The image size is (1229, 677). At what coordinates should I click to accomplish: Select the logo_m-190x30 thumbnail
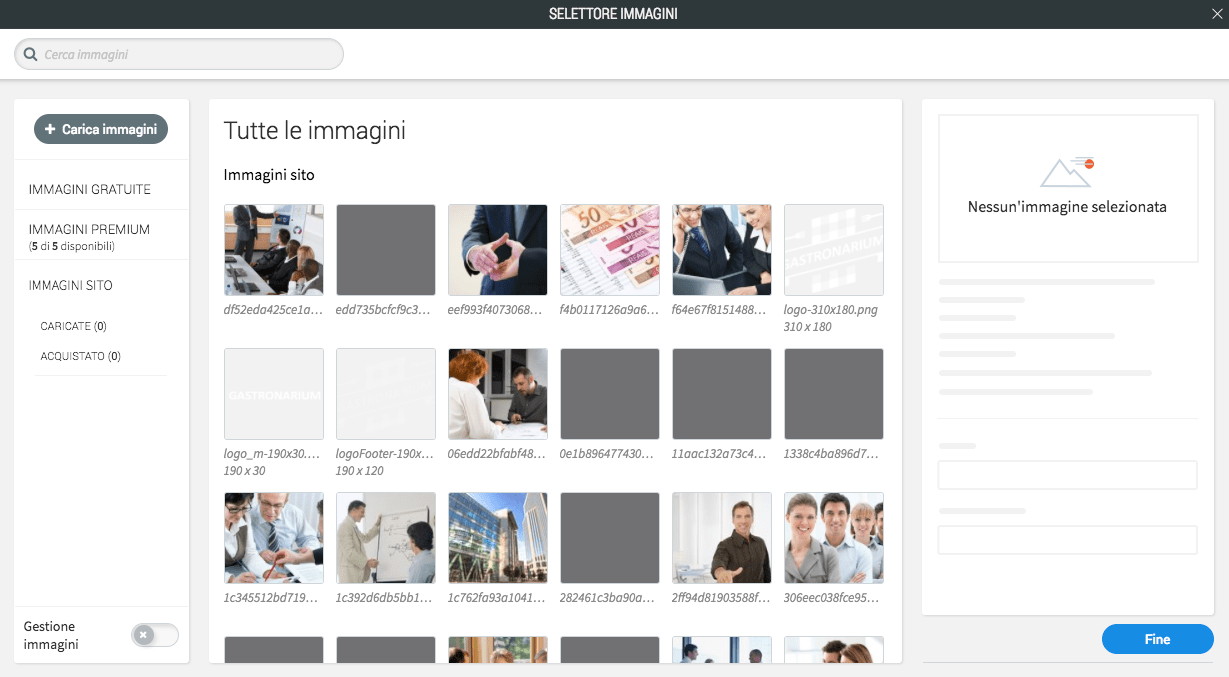click(x=274, y=394)
